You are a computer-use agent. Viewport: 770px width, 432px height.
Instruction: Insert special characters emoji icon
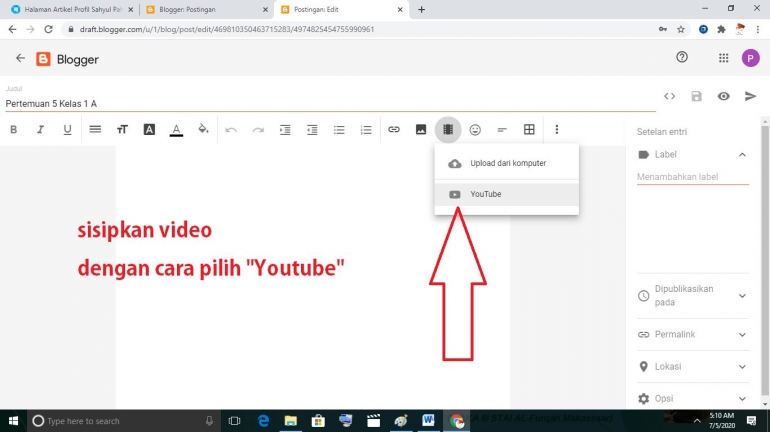[x=475, y=130]
